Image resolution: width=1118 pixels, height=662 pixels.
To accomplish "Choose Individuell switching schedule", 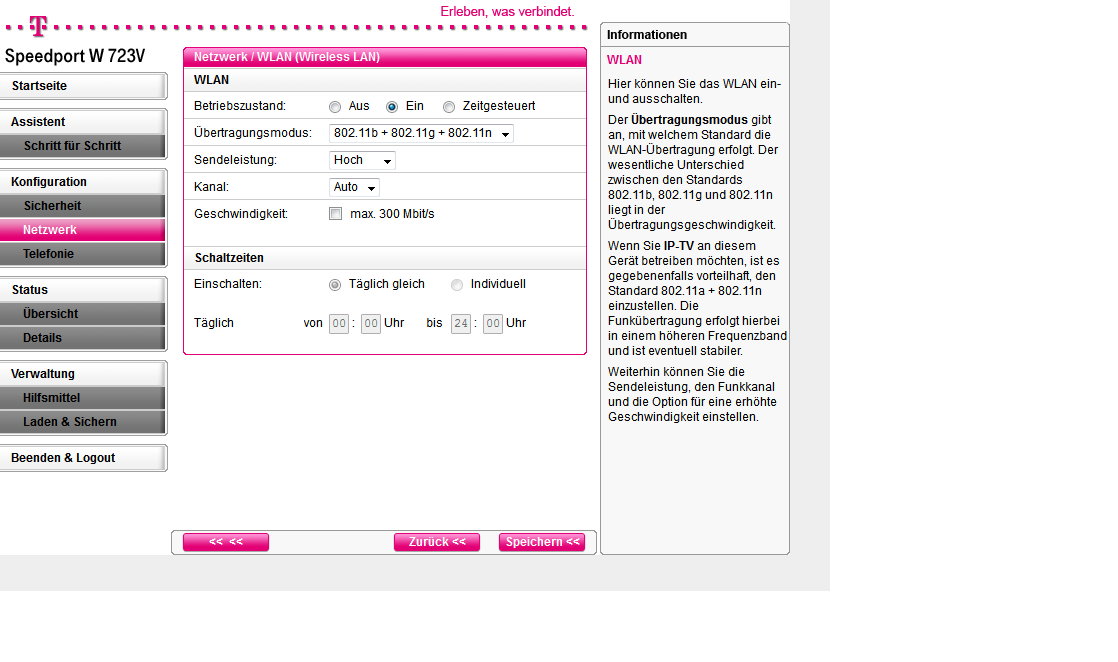I will click(457, 285).
